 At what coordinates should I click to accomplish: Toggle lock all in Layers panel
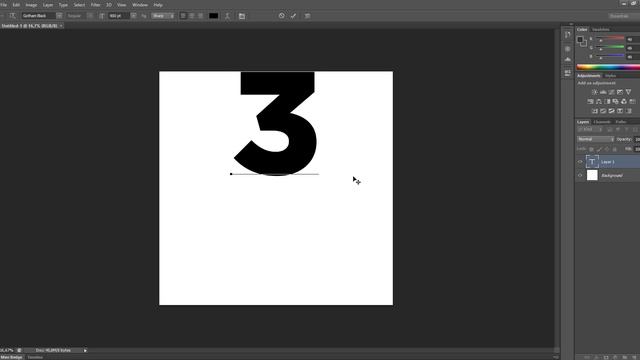[614, 149]
